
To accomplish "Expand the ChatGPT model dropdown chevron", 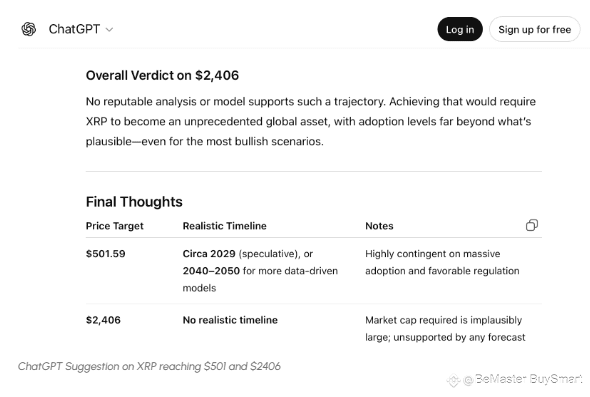I will coord(109,30).
